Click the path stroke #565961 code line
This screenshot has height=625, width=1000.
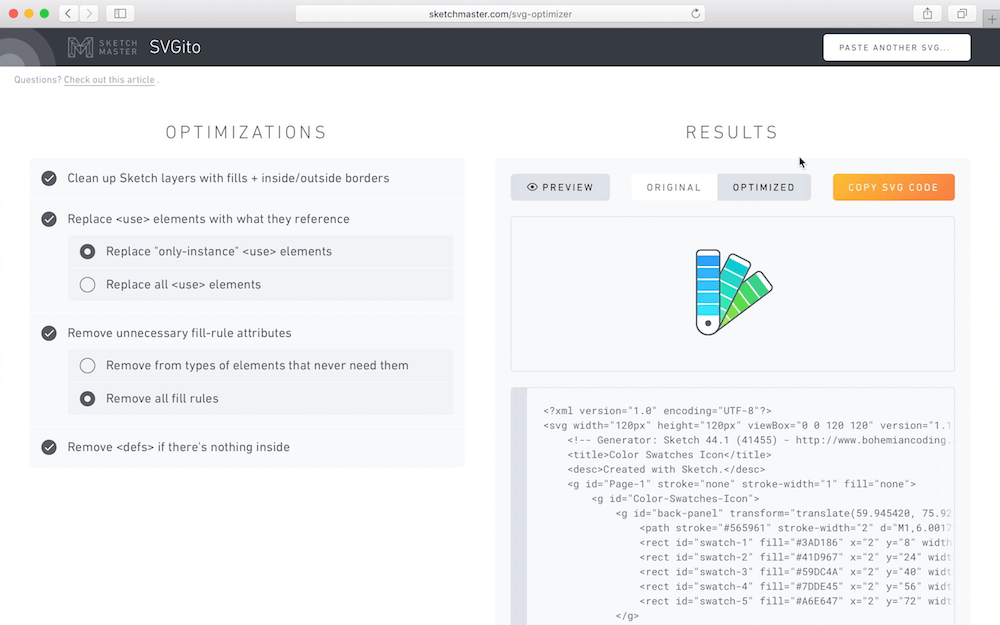point(795,528)
